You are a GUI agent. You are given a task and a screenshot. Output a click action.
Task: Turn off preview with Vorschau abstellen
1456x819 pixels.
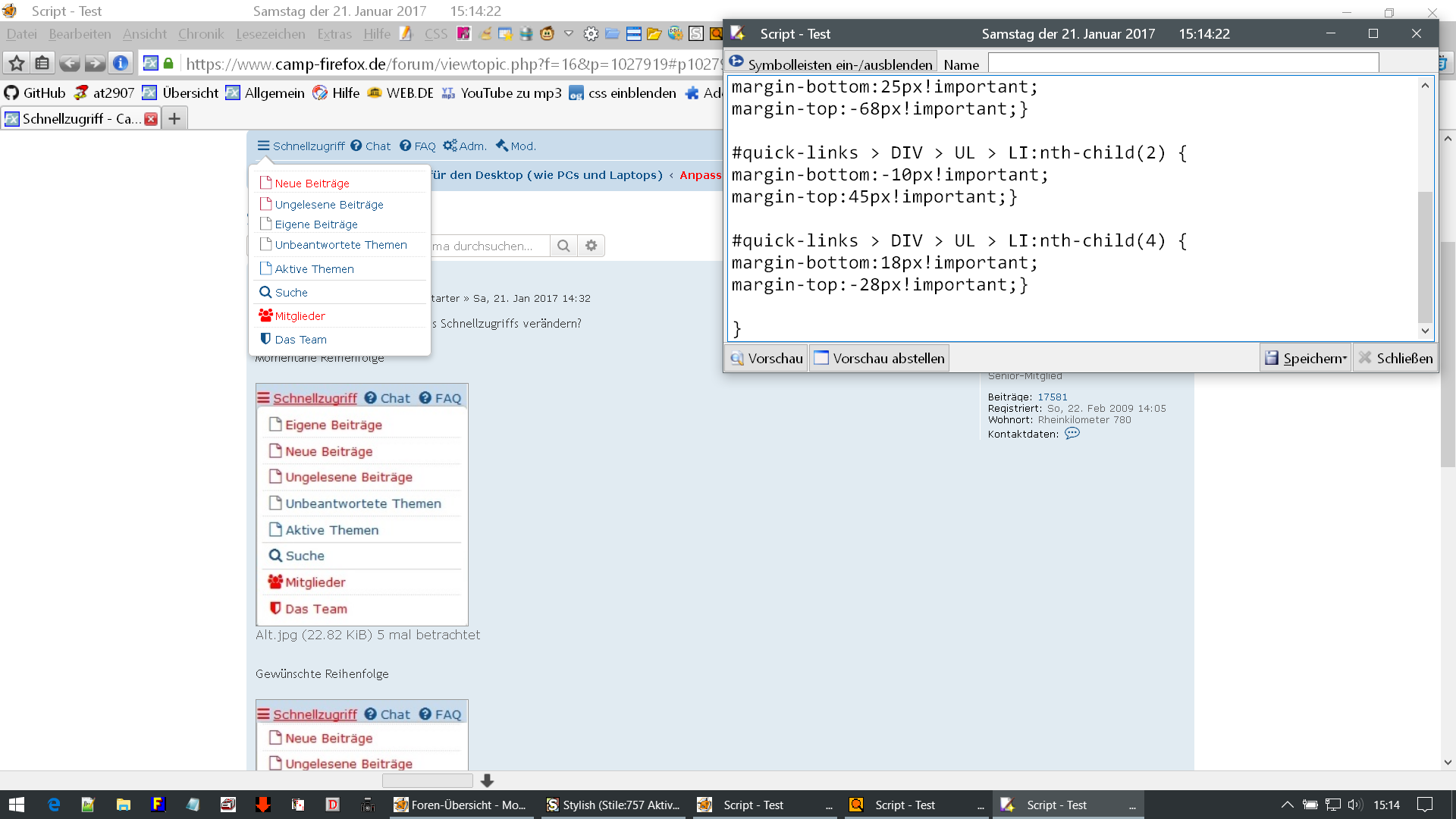point(880,358)
